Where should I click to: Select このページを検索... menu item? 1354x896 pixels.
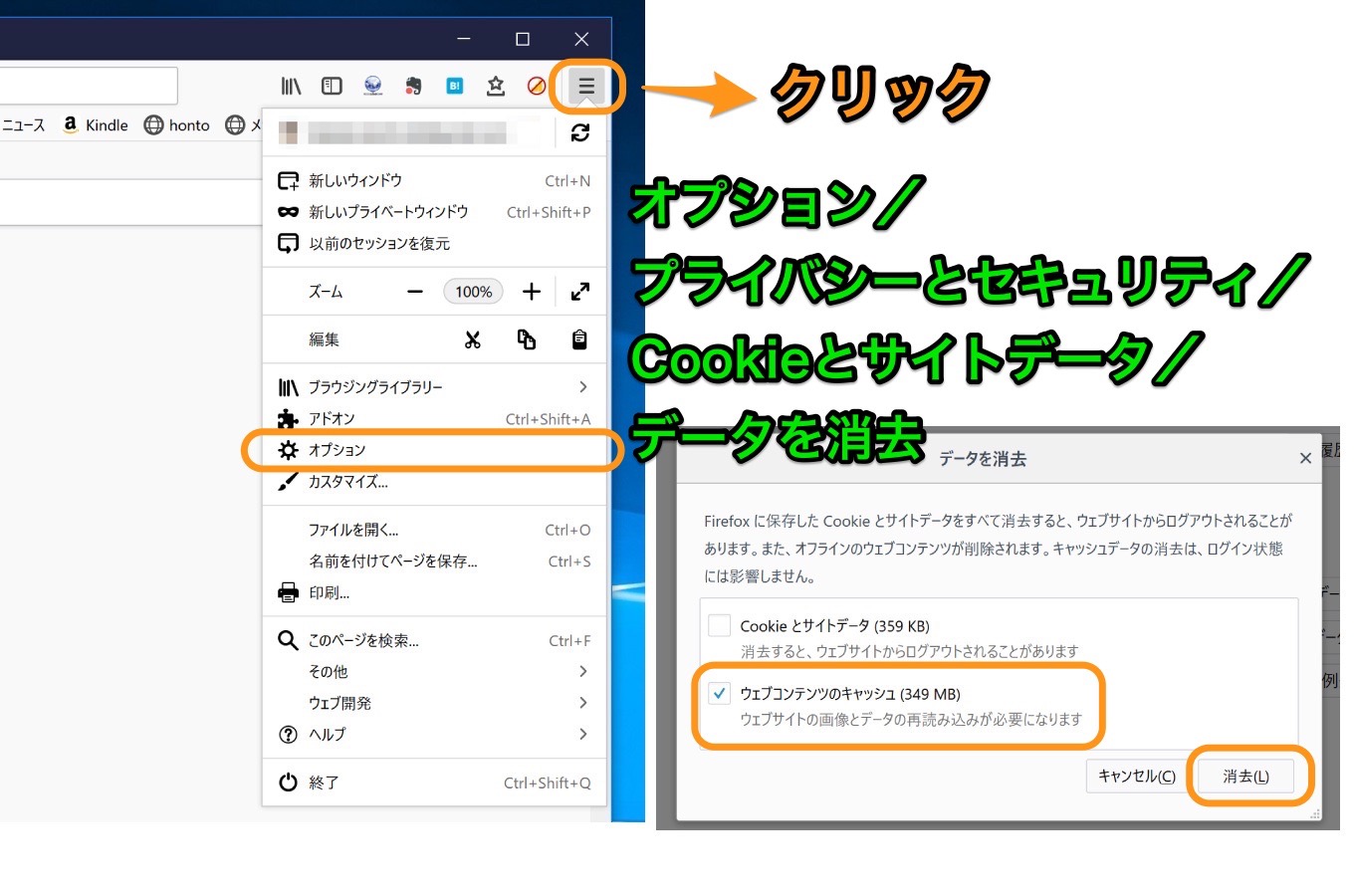(x=434, y=640)
